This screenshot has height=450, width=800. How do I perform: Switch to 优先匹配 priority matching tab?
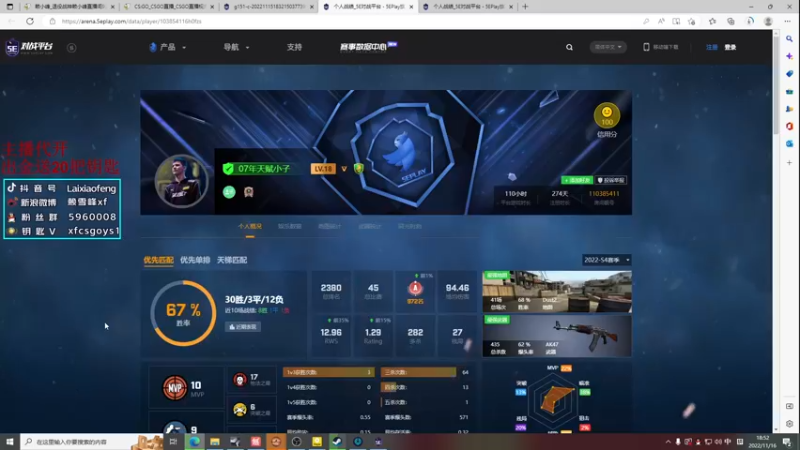158,260
